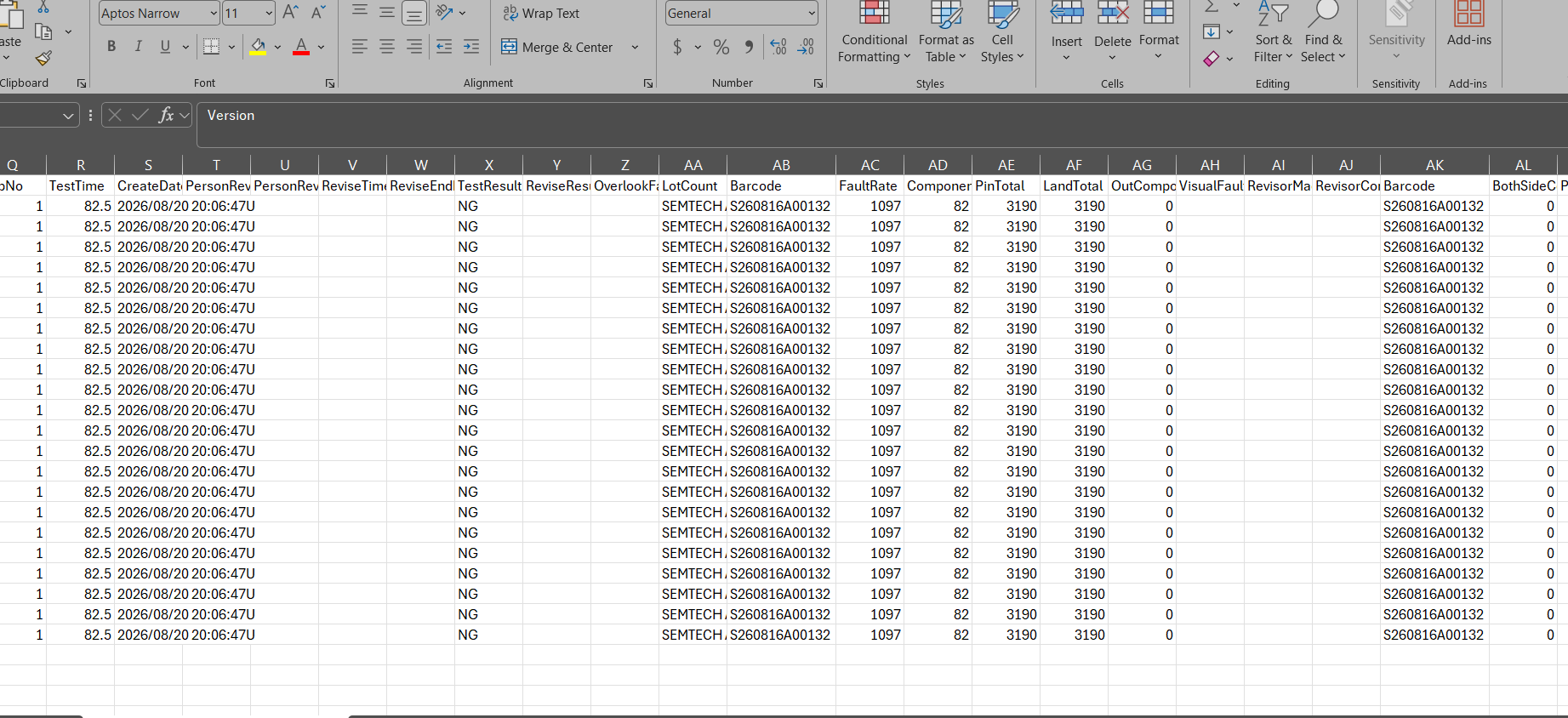Apply red Font Color
1568x718 pixels.
(x=301, y=47)
